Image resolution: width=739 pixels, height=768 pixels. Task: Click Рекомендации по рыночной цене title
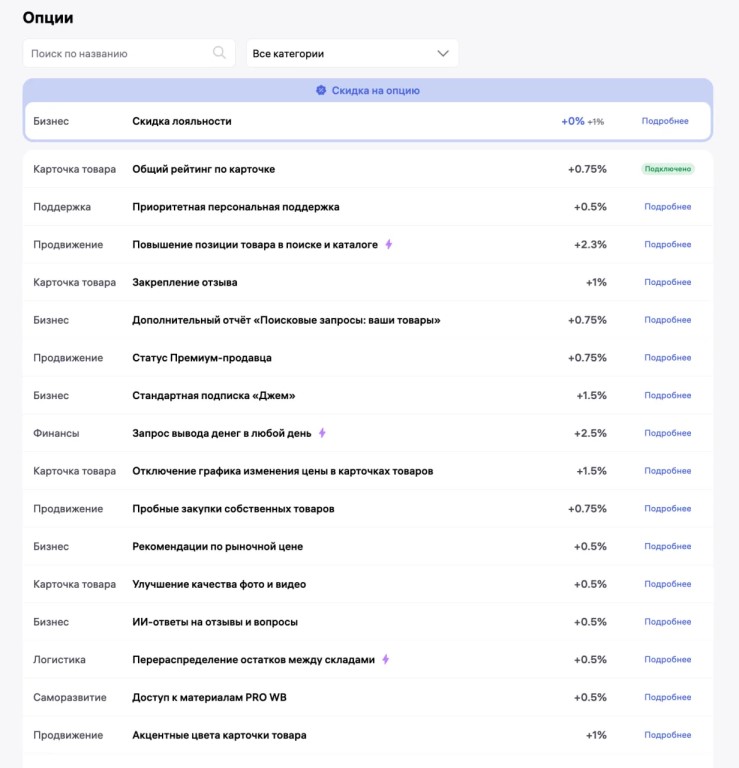pos(217,546)
